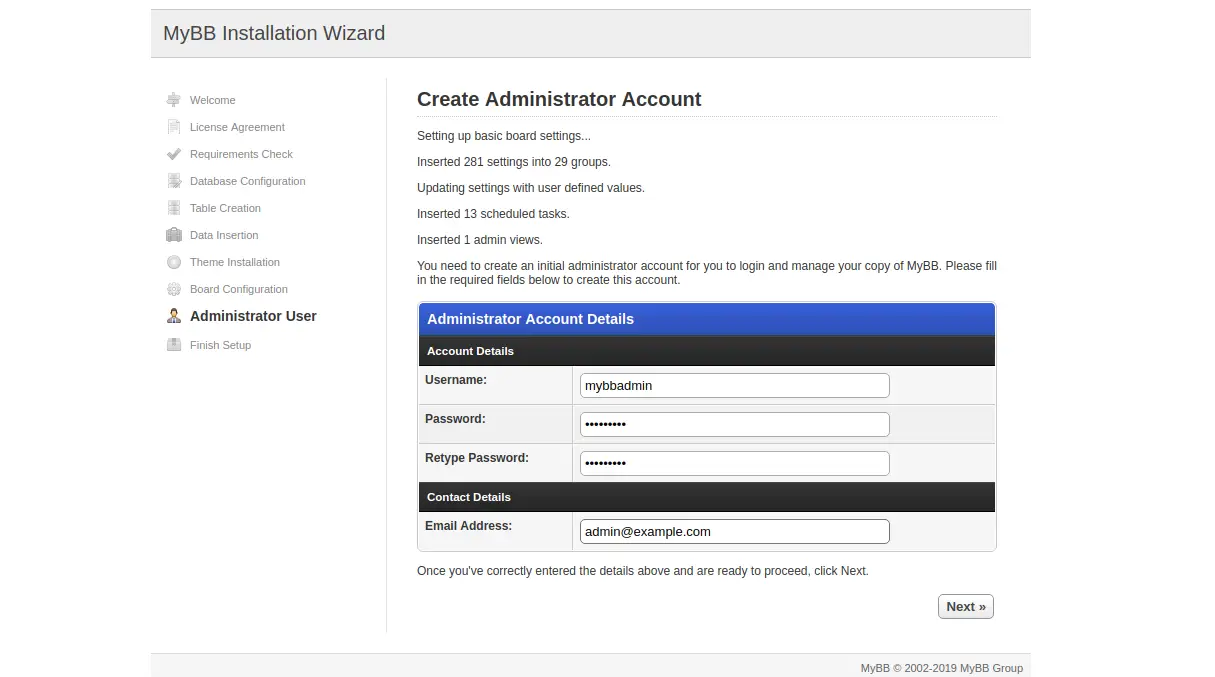The image size is (1215, 677).
Task: Focus the Password input field
Action: (735, 425)
